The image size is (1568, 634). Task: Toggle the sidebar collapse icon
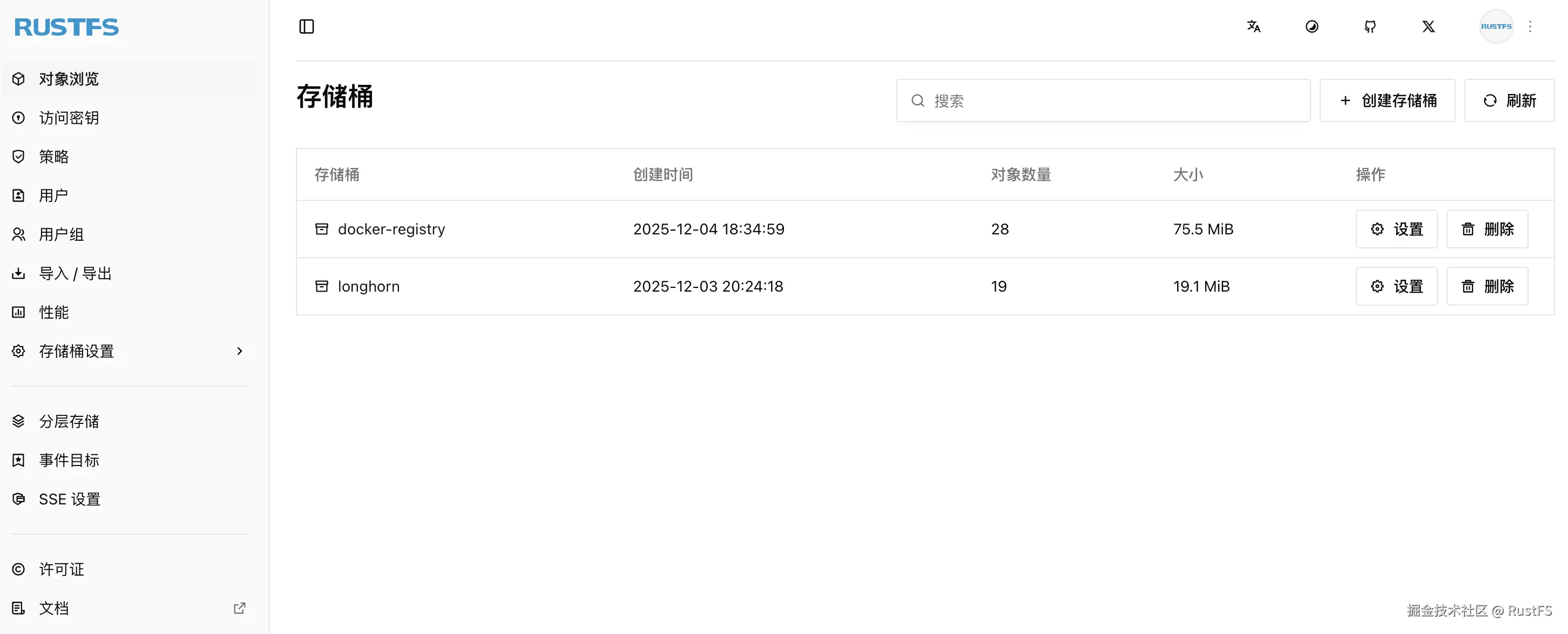click(x=306, y=27)
